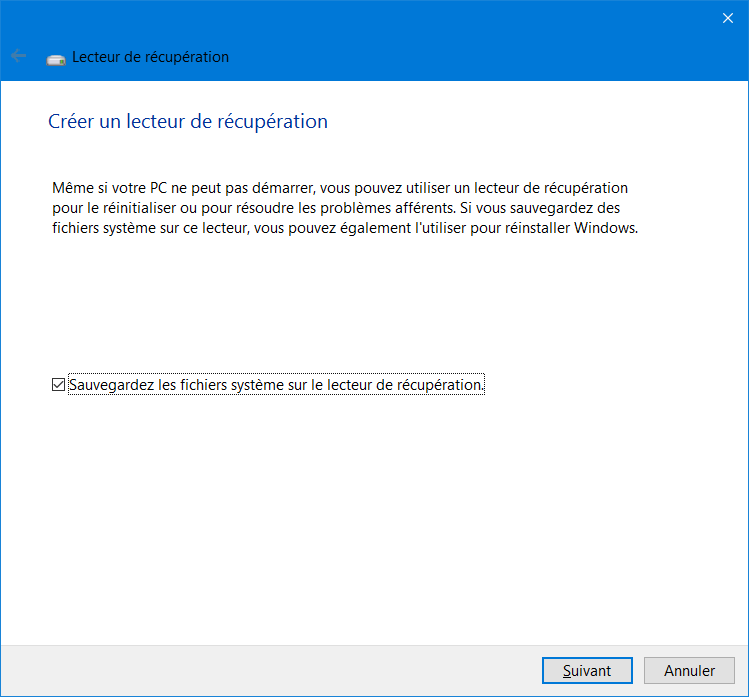This screenshot has width=749, height=697.
Task: Uncheck the system files backup checkbox
Action: 58,385
